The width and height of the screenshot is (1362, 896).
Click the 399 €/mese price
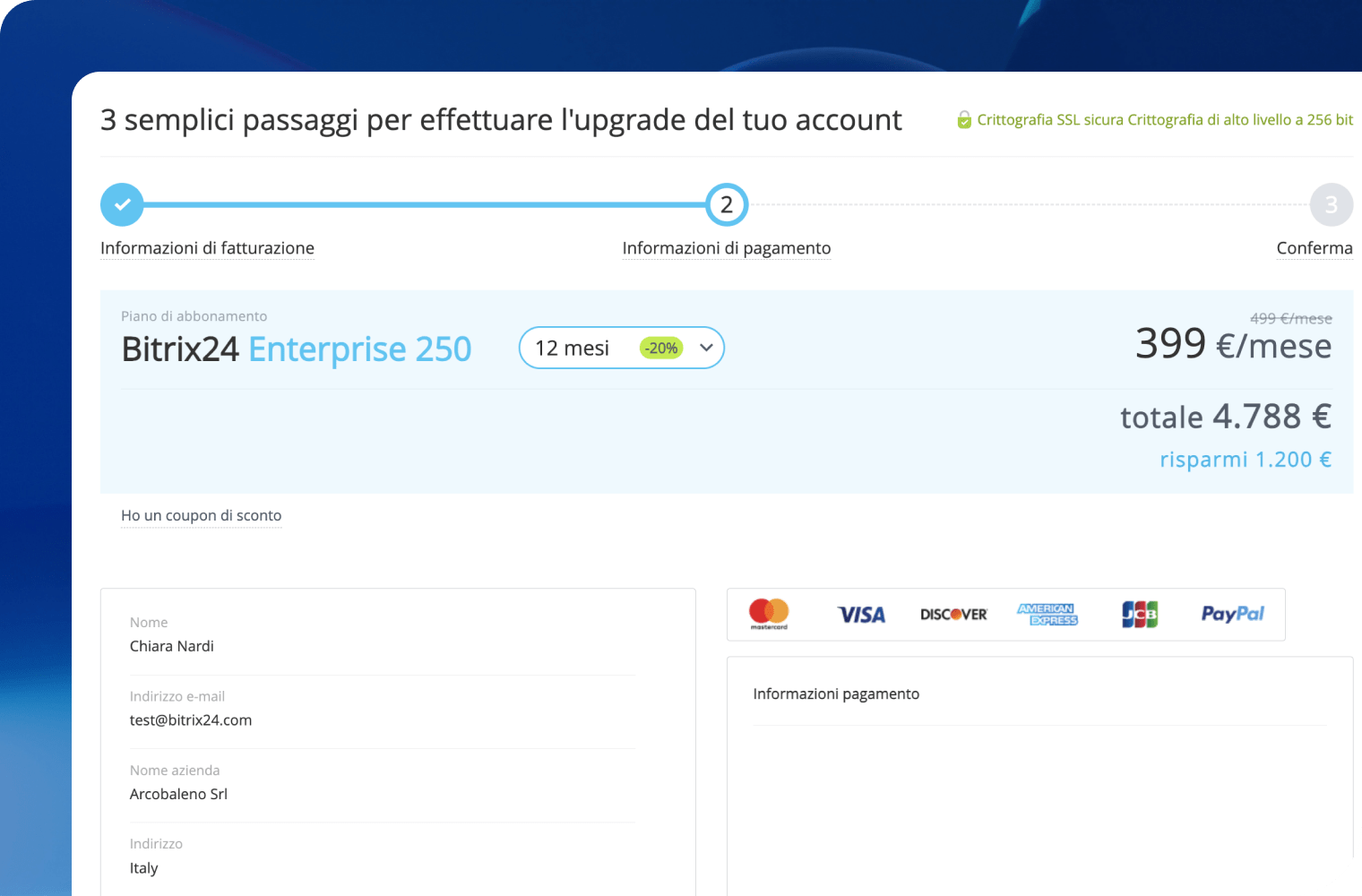[1233, 344]
